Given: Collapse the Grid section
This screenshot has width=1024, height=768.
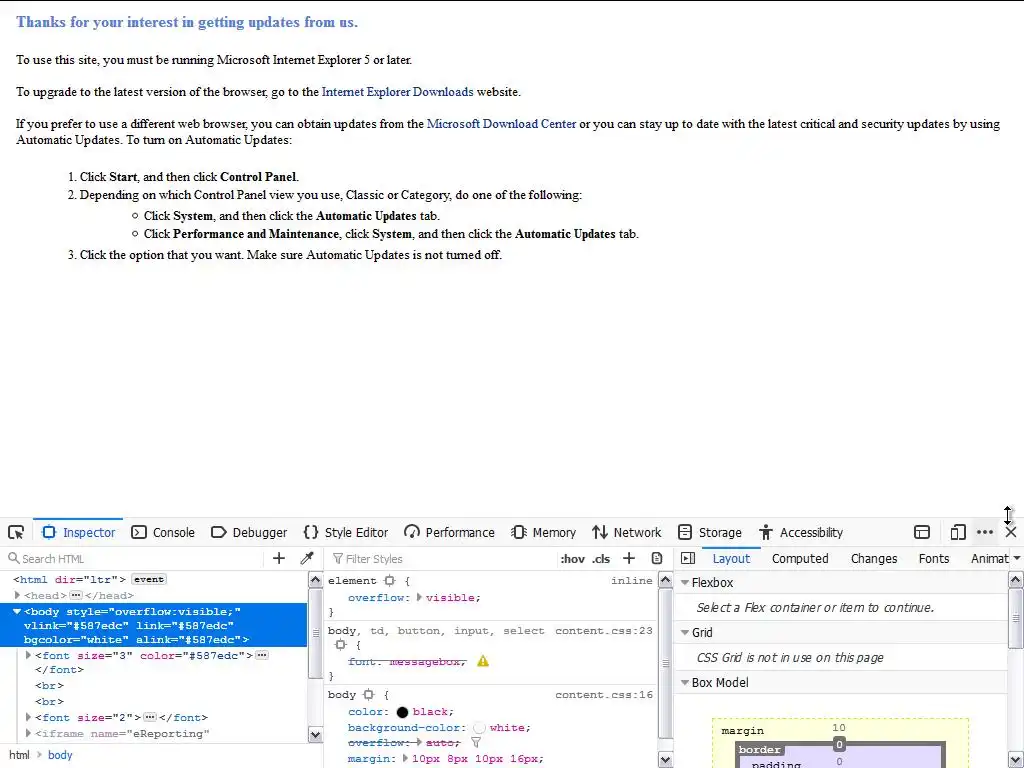Looking at the screenshot, I should click(685, 632).
